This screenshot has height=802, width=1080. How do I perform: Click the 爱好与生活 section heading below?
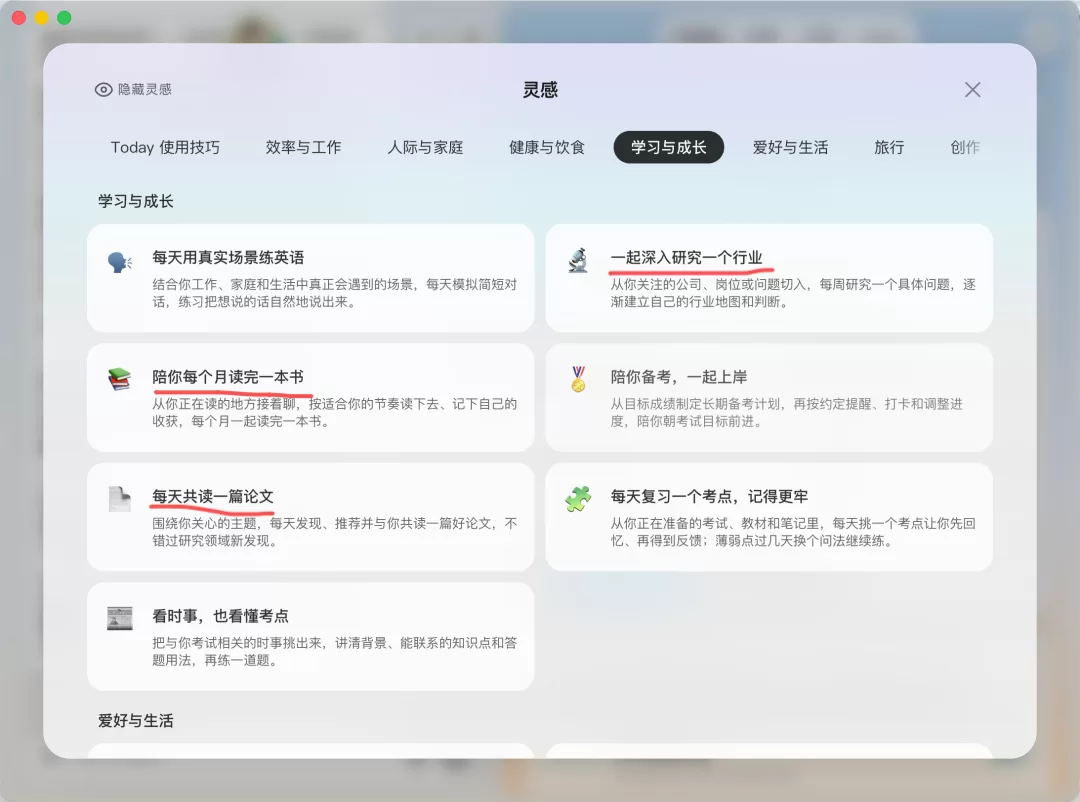click(x=136, y=721)
